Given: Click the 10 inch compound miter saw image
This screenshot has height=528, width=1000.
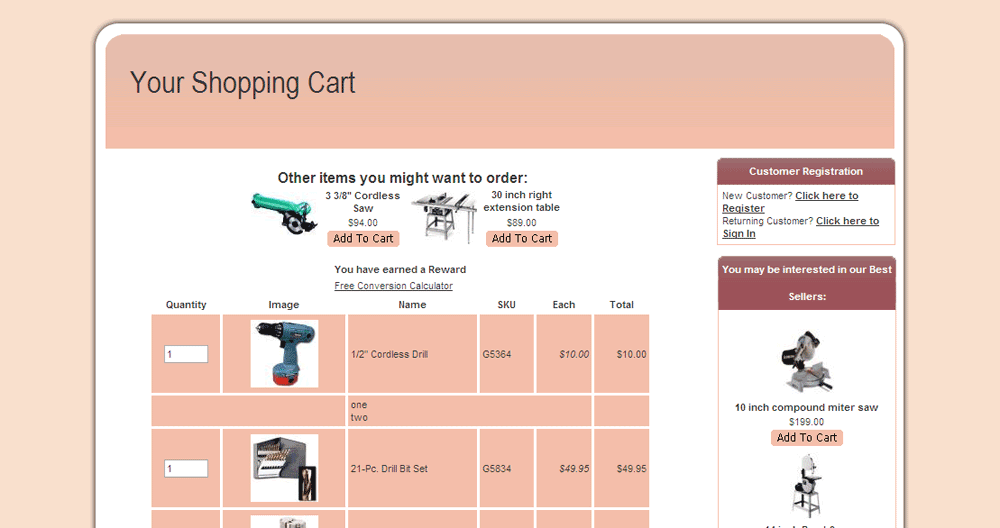Looking at the screenshot, I should pyautogui.click(x=806, y=361).
